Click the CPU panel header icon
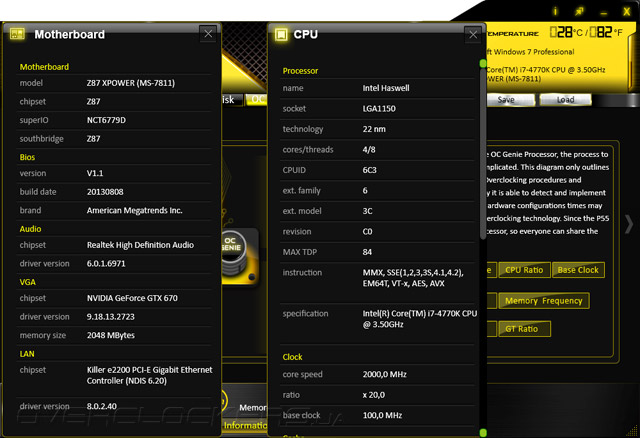 [x=281, y=34]
